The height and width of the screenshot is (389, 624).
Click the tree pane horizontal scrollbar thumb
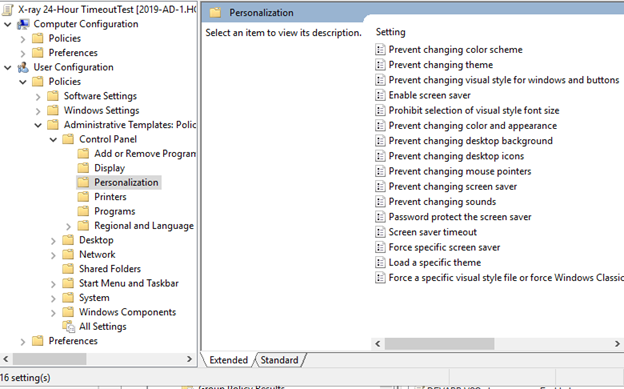click(49, 359)
